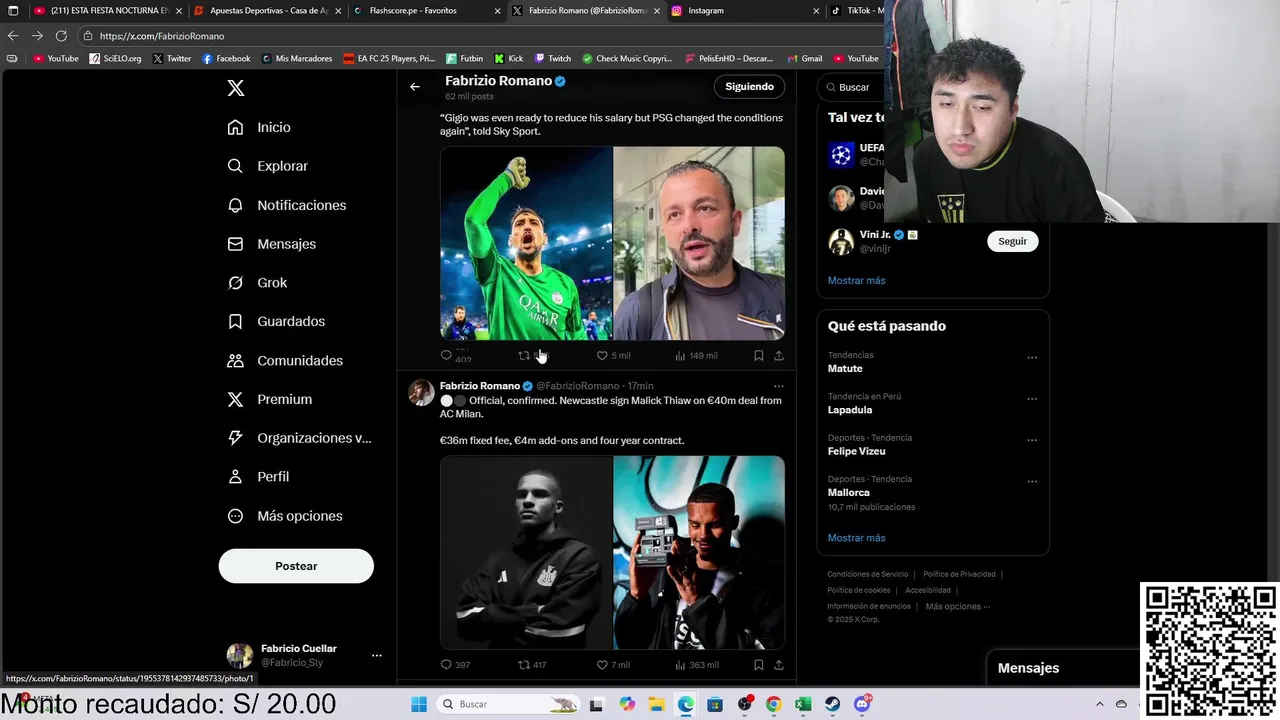1280x720 pixels.
Task: Open Comunidades in the sidebar
Action: pos(286,360)
